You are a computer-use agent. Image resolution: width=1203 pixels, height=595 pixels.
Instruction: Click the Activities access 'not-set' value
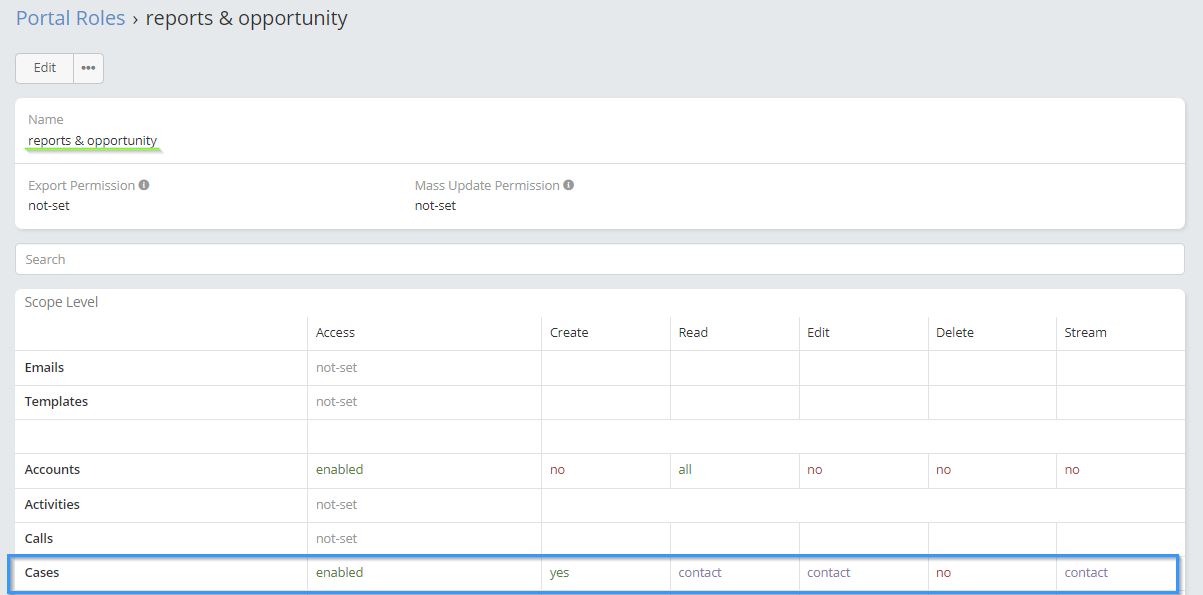336,505
